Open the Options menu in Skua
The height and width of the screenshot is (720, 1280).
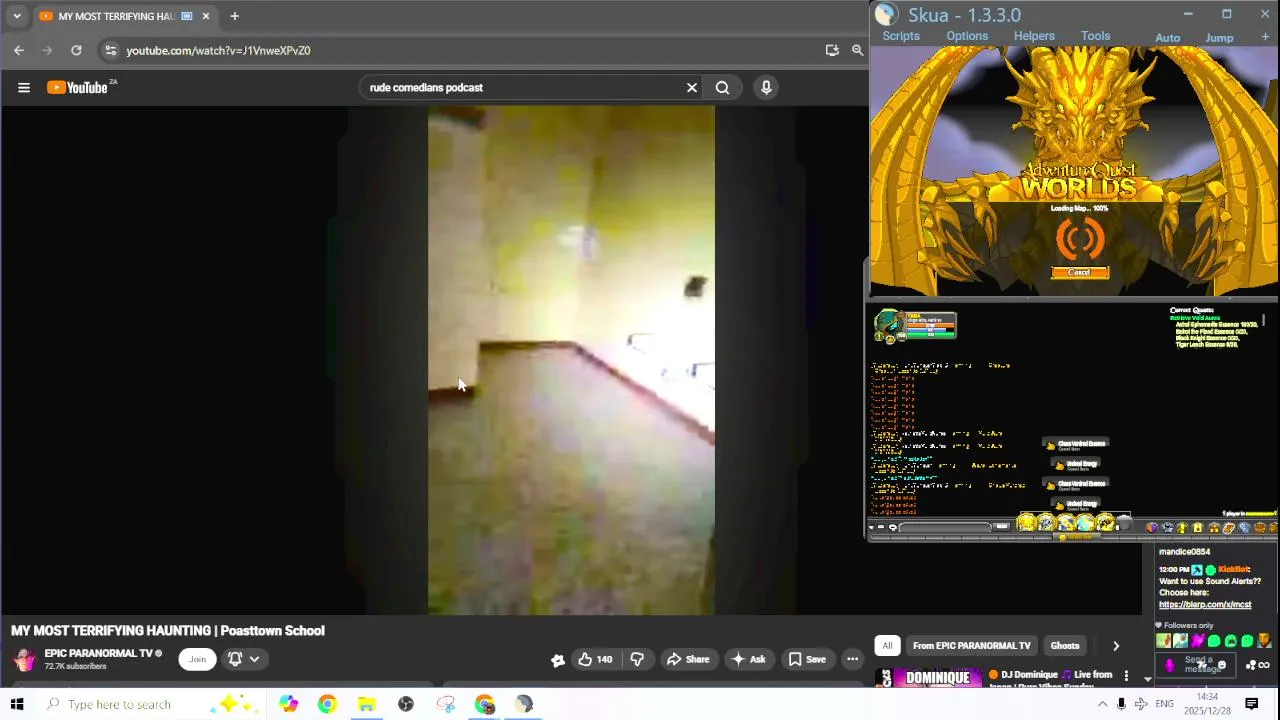(967, 36)
